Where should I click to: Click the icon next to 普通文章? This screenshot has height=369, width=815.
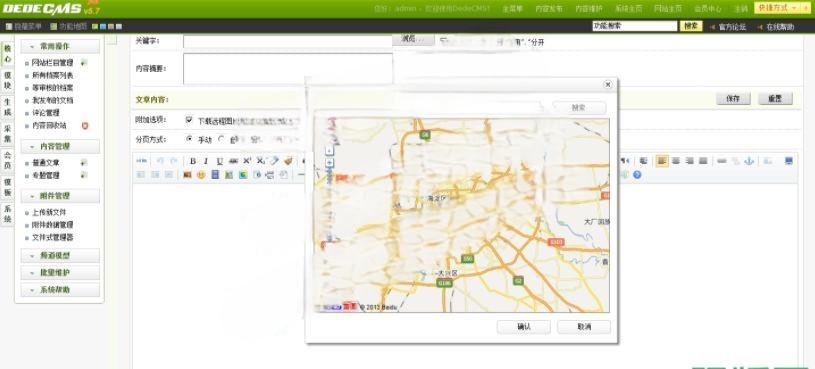tap(84, 163)
